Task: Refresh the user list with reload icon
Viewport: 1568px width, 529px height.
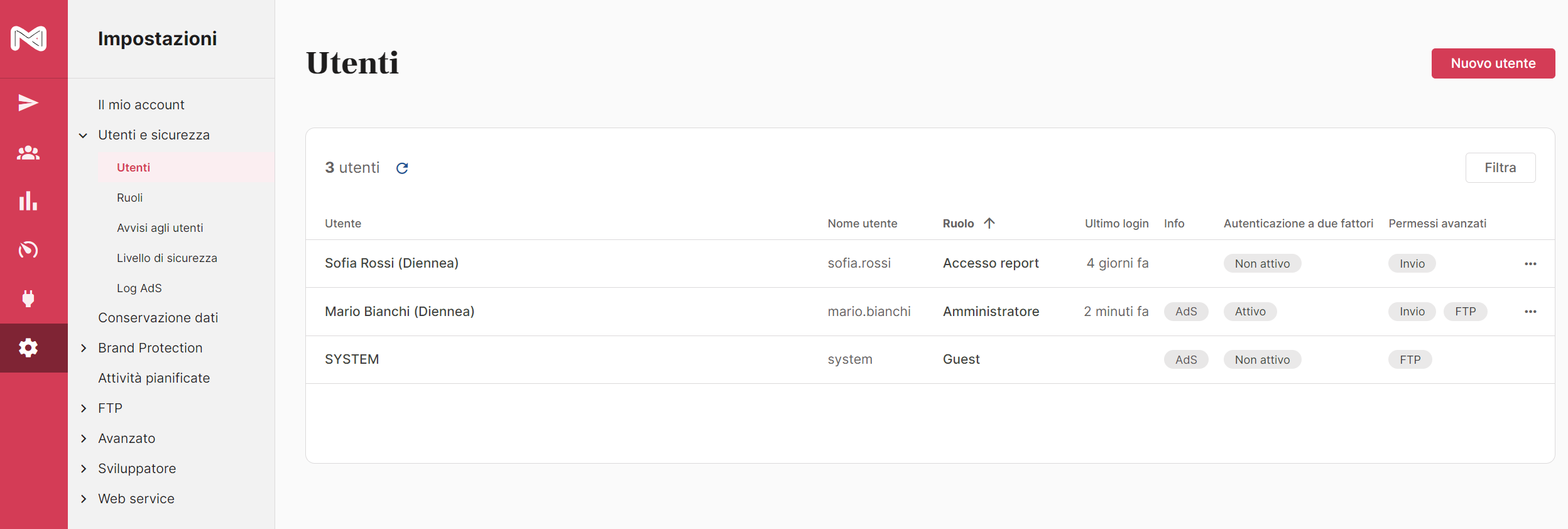Action: coord(402,168)
